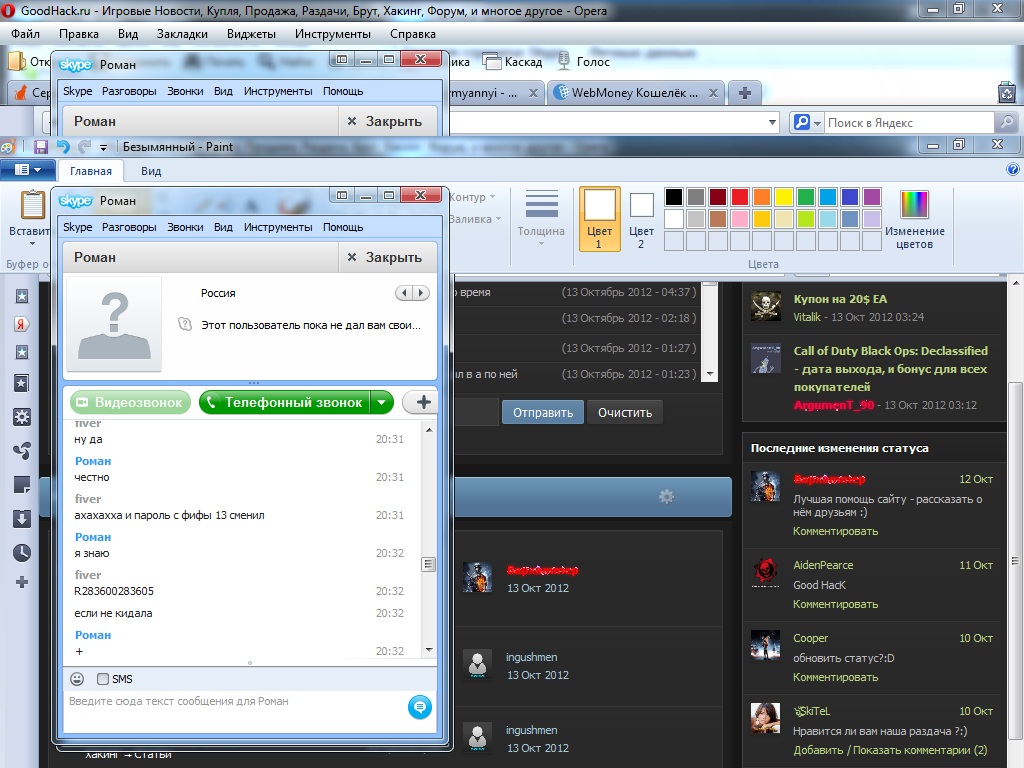Select the Цвет 1 foreground color box
Viewport: 1024px width, 768px height.
(599, 219)
